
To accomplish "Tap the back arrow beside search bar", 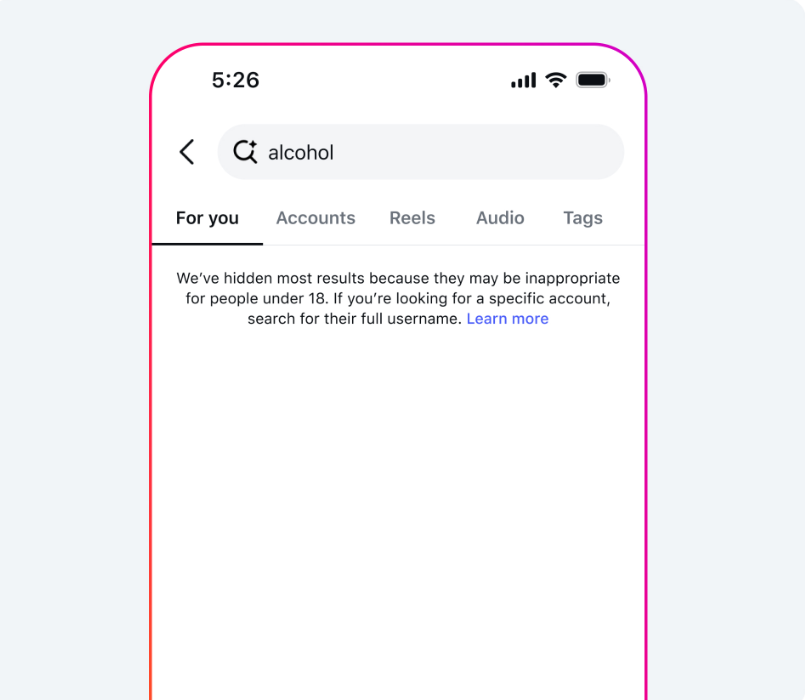I will click(187, 152).
